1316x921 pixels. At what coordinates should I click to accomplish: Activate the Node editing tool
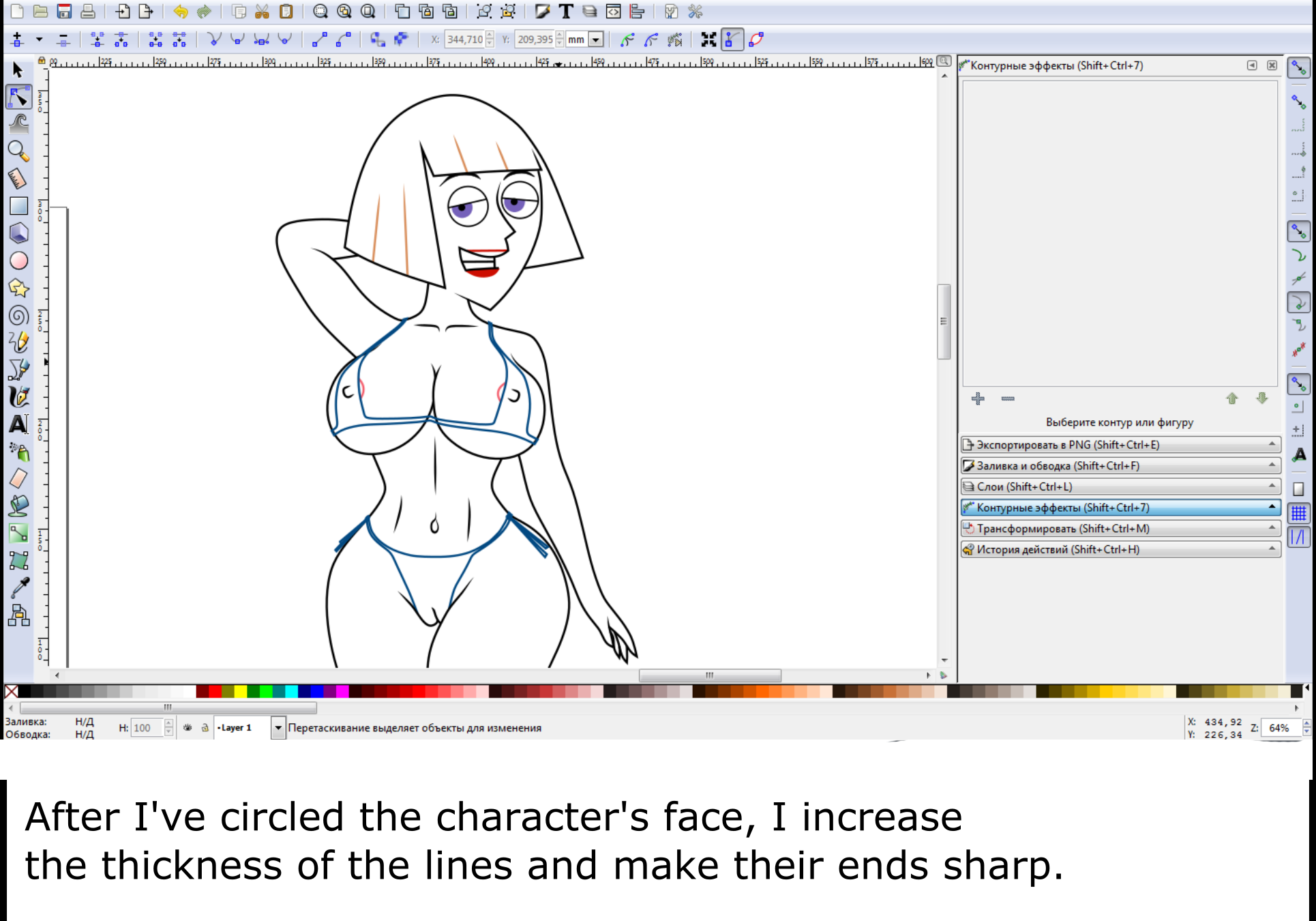[x=18, y=98]
